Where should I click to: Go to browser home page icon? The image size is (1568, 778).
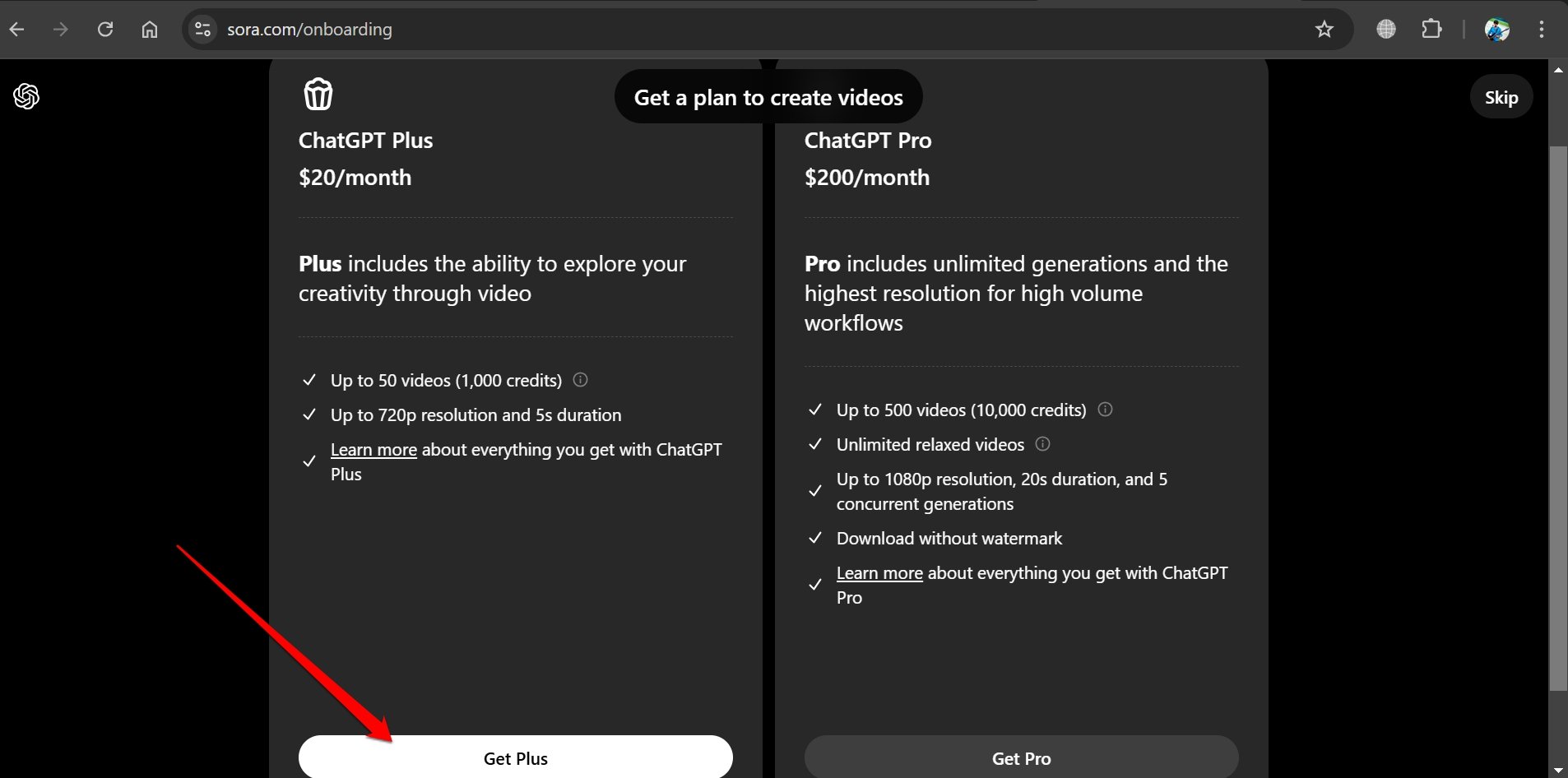pos(150,30)
